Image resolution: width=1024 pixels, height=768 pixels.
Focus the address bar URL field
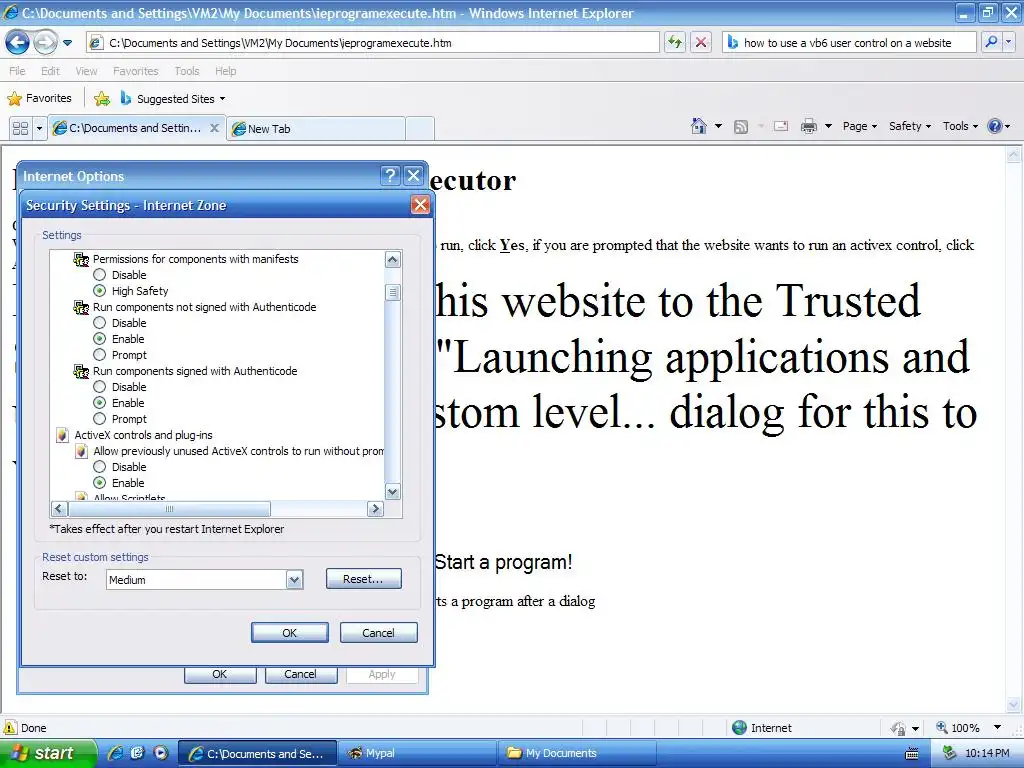[373, 42]
